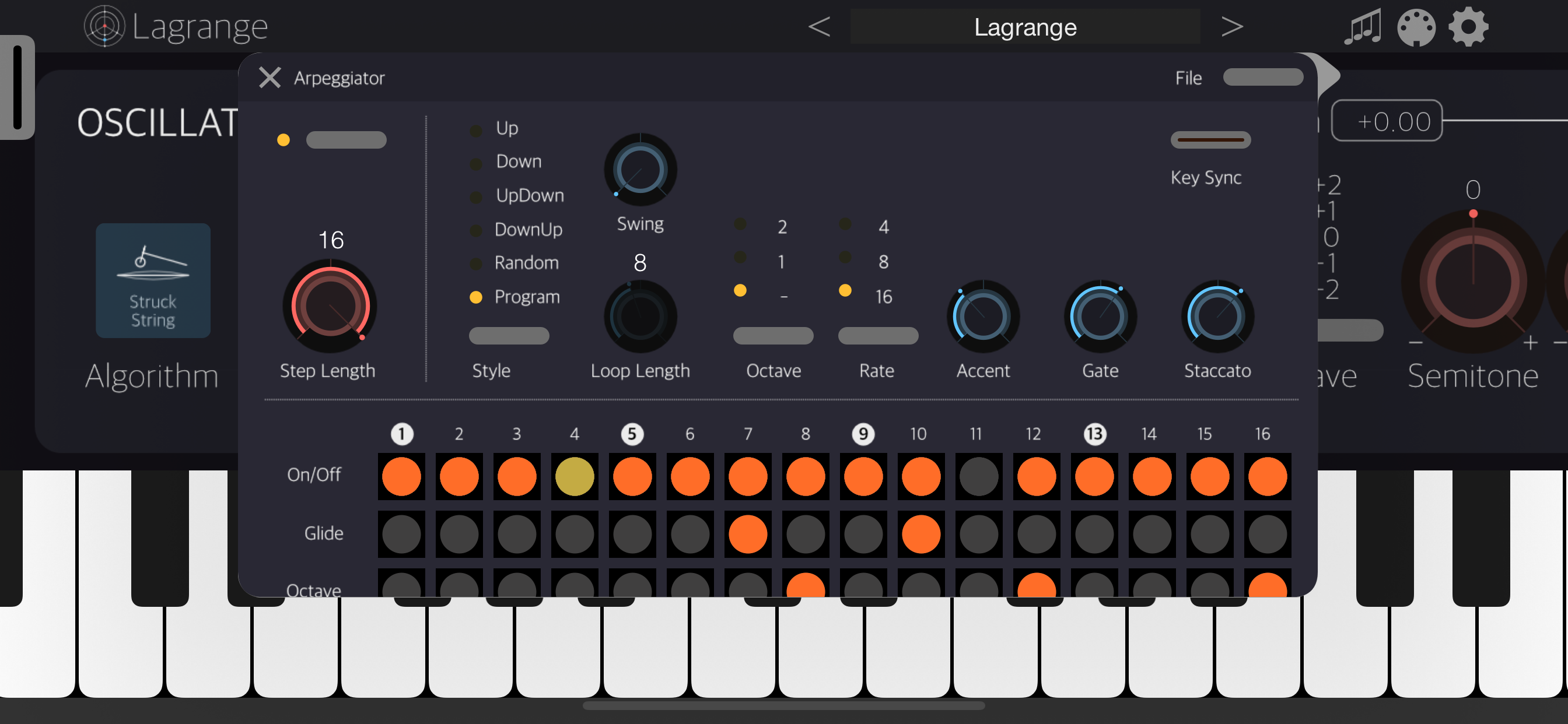Click the Swing knob

click(640, 170)
